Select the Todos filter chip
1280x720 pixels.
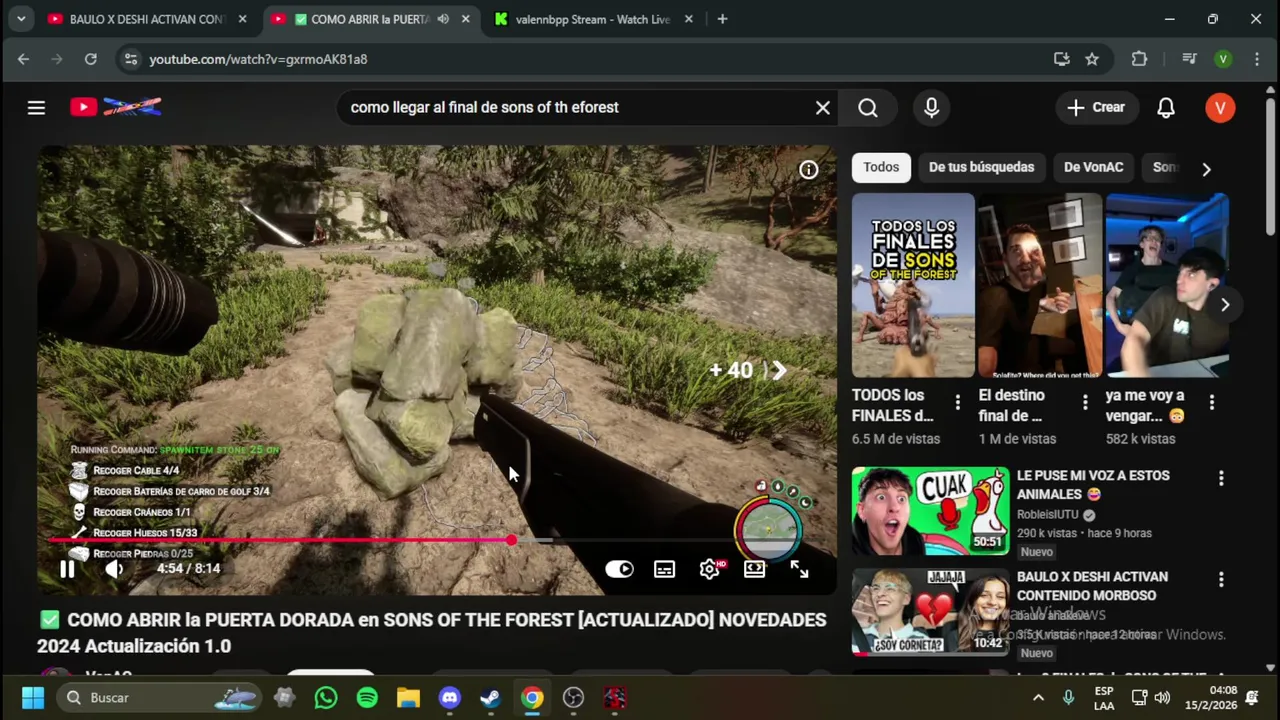881,167
